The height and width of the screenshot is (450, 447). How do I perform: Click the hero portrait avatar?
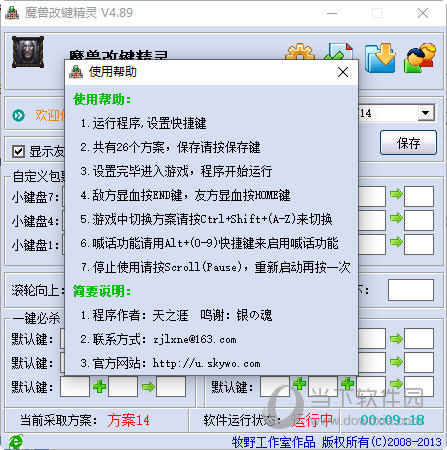[28, 52]
